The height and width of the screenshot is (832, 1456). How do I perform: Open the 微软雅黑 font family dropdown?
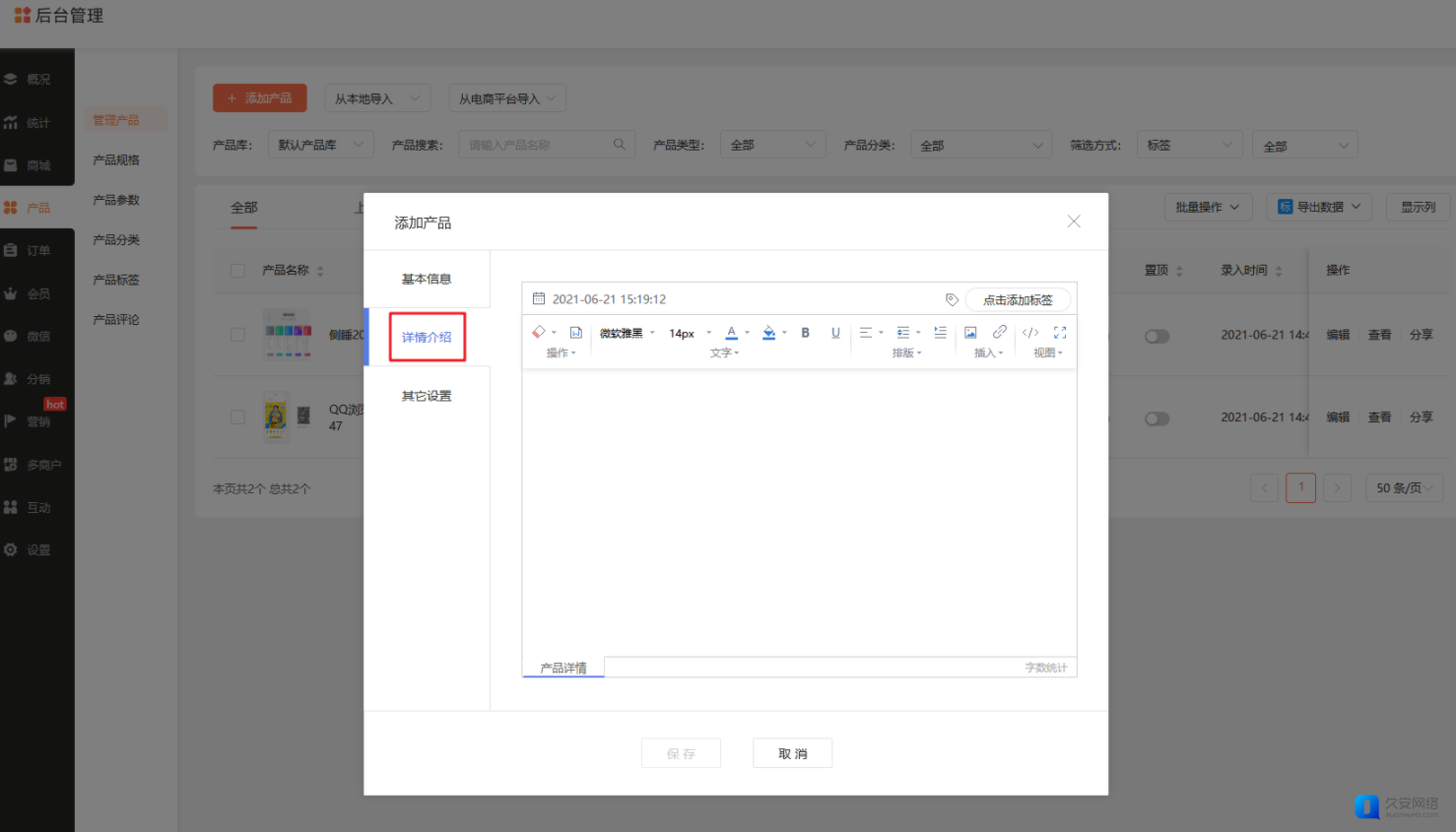627,334
